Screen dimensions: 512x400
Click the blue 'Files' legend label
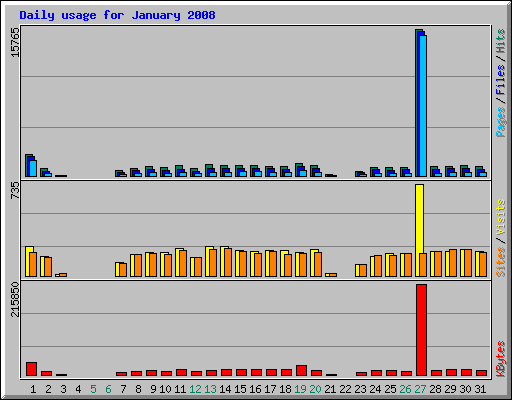[x=501, y=79]
